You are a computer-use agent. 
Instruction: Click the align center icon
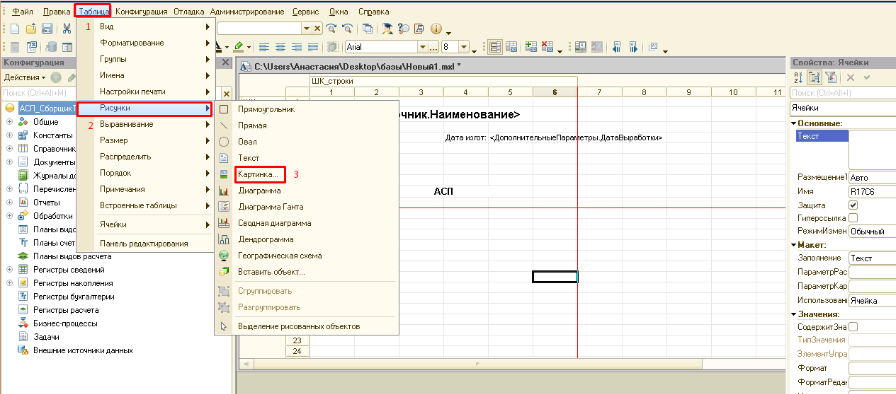[280, 47]
